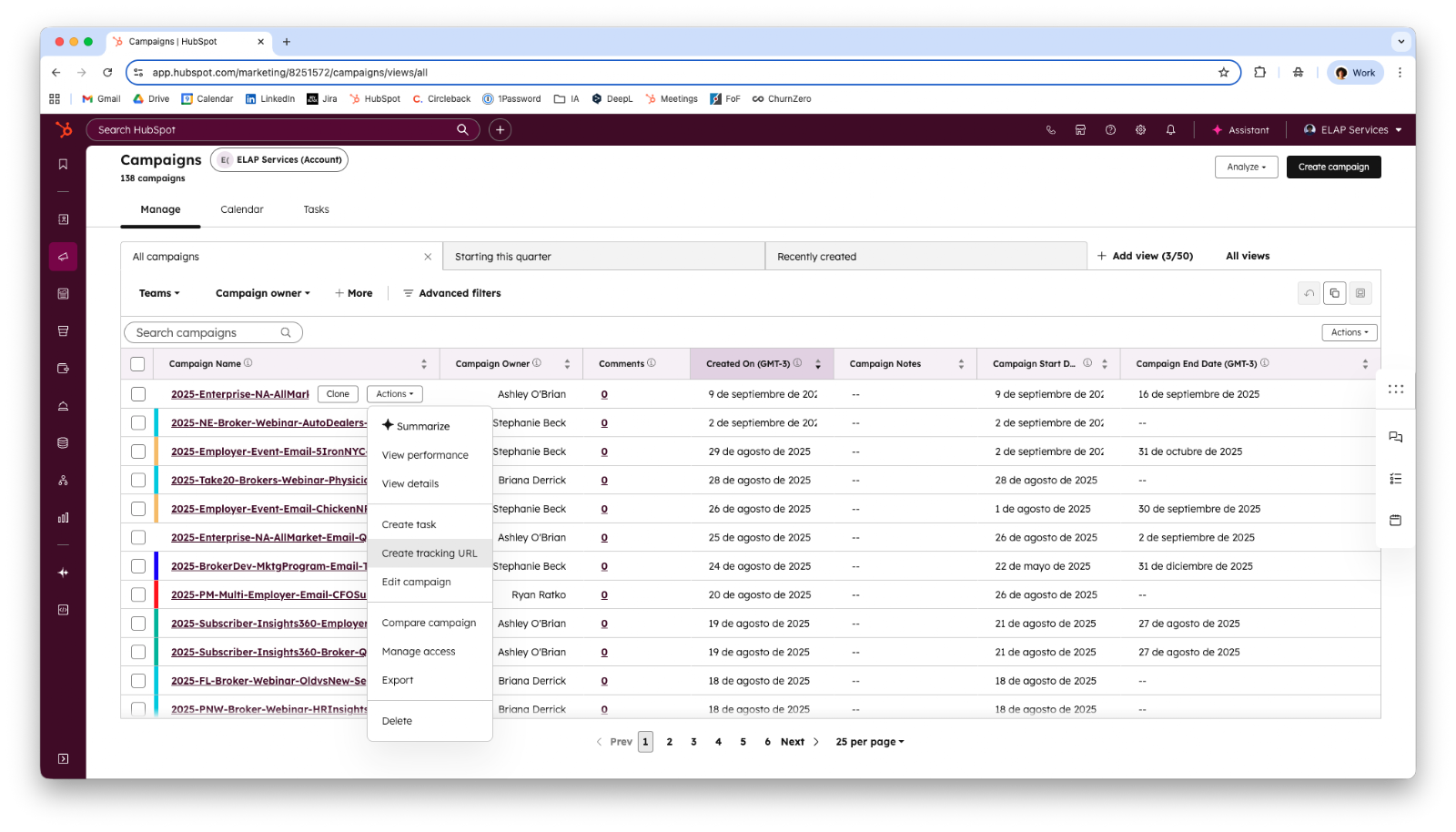1456x832 pixels.
Task: Go to the Next page
Action: [x=799, y=742]
